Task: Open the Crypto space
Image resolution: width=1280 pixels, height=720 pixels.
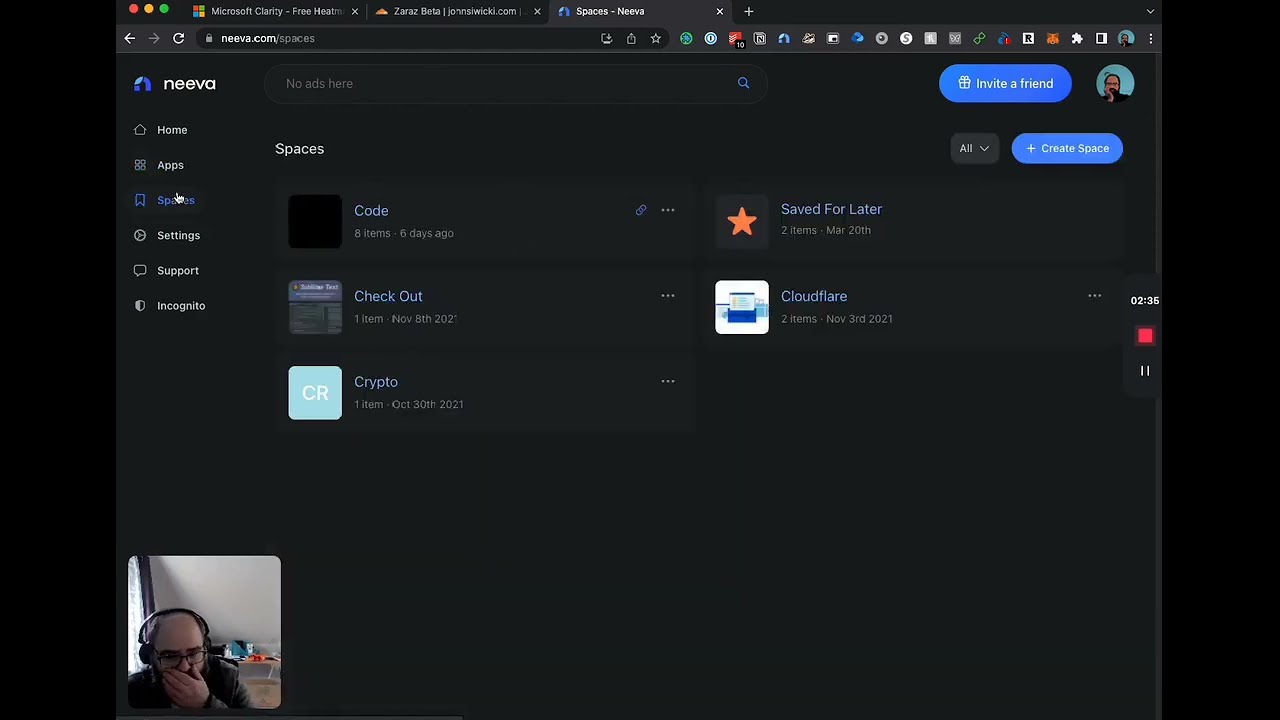Action: [376, 381]
